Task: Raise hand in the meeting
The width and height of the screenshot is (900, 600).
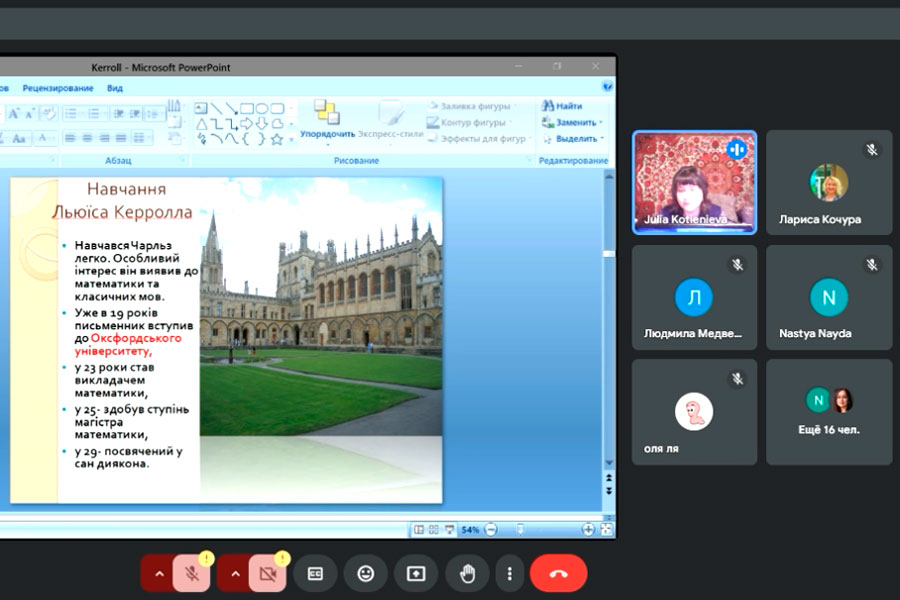Action: pos(467,574)
